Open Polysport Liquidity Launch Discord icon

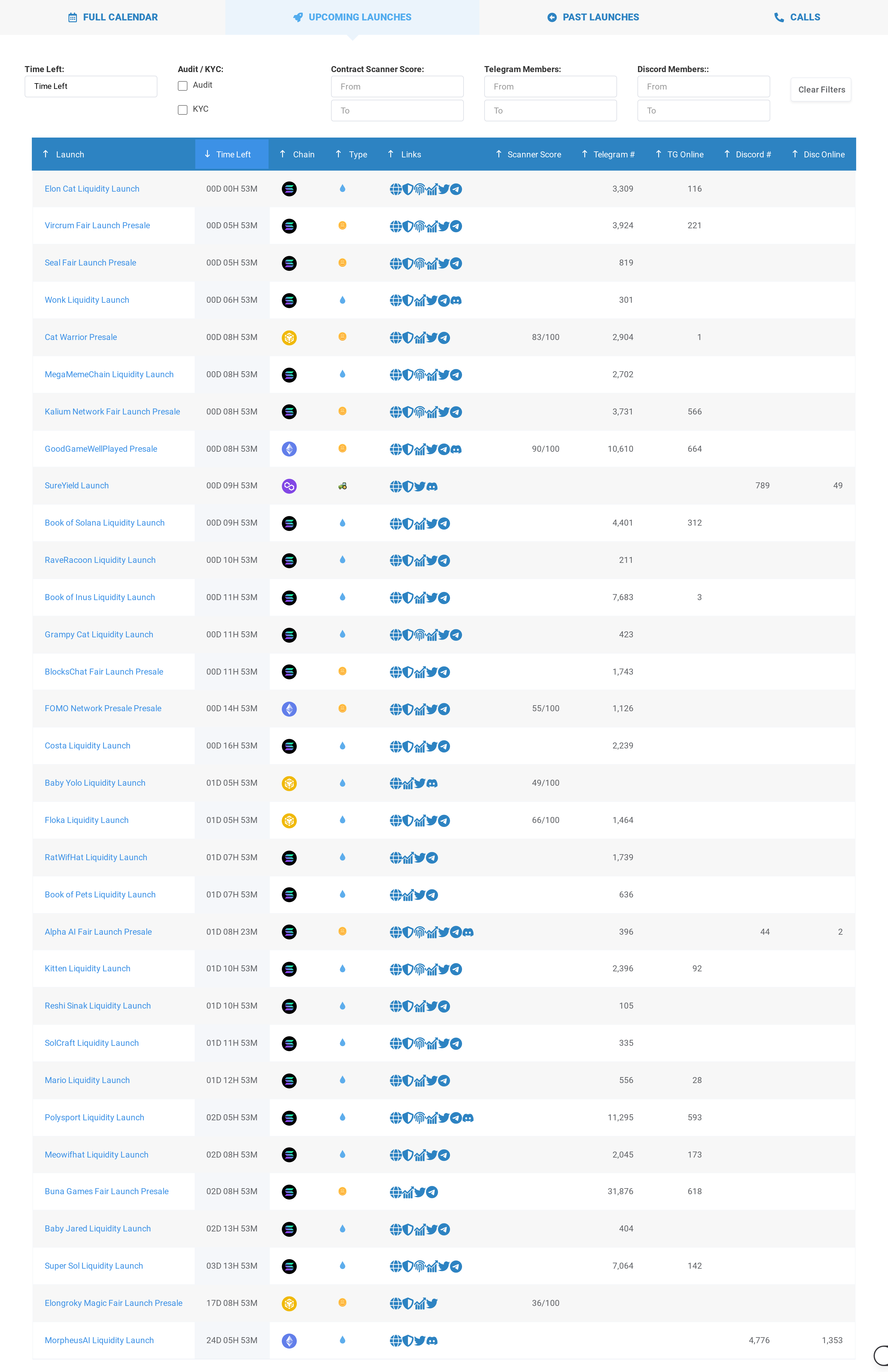(468, 1118)
